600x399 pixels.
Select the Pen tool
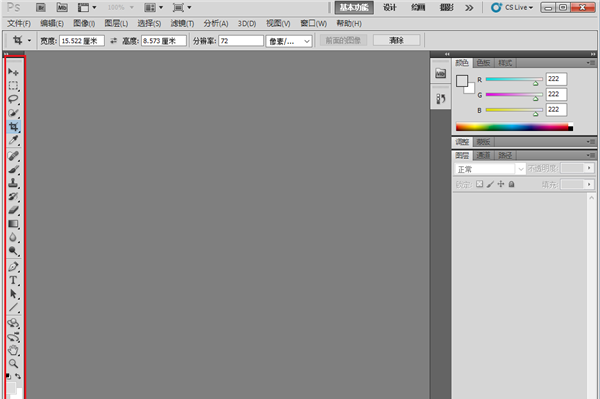13,267
